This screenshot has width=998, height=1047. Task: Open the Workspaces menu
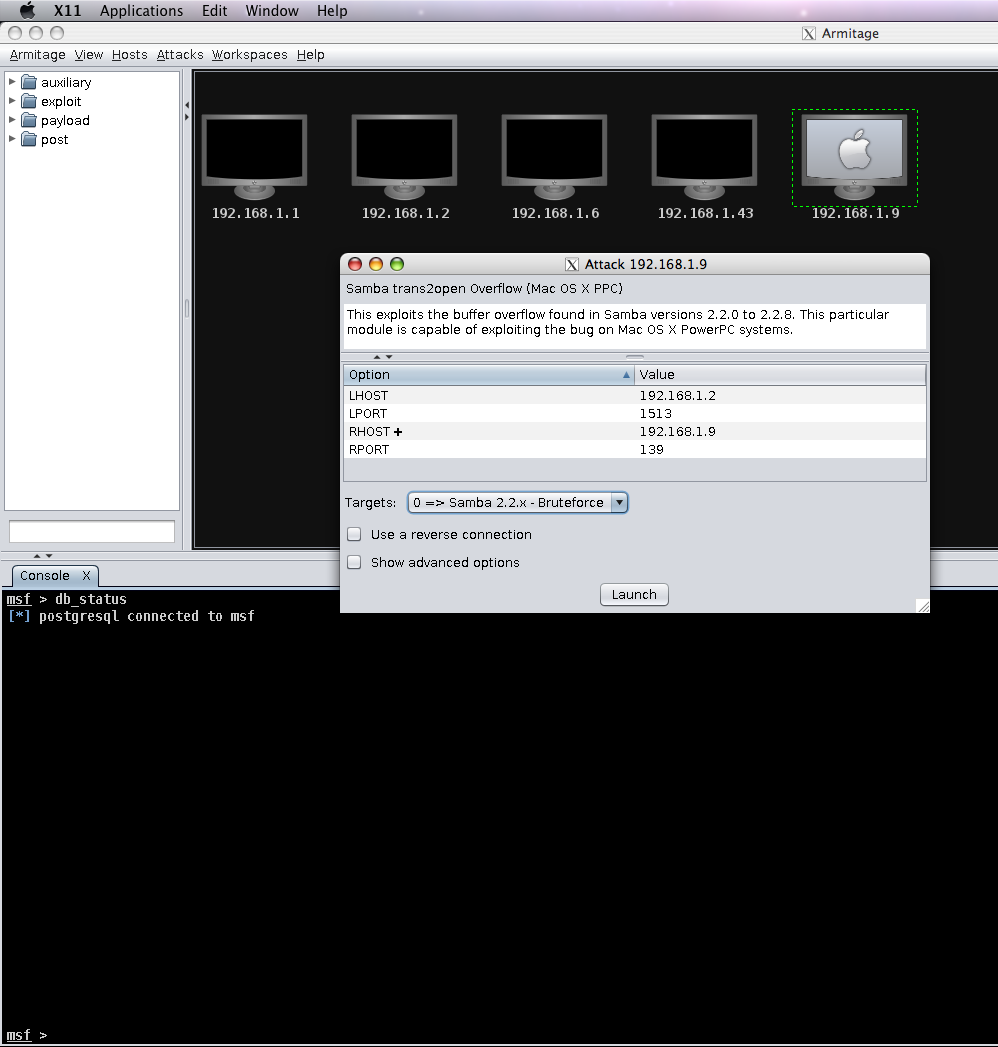250,55
